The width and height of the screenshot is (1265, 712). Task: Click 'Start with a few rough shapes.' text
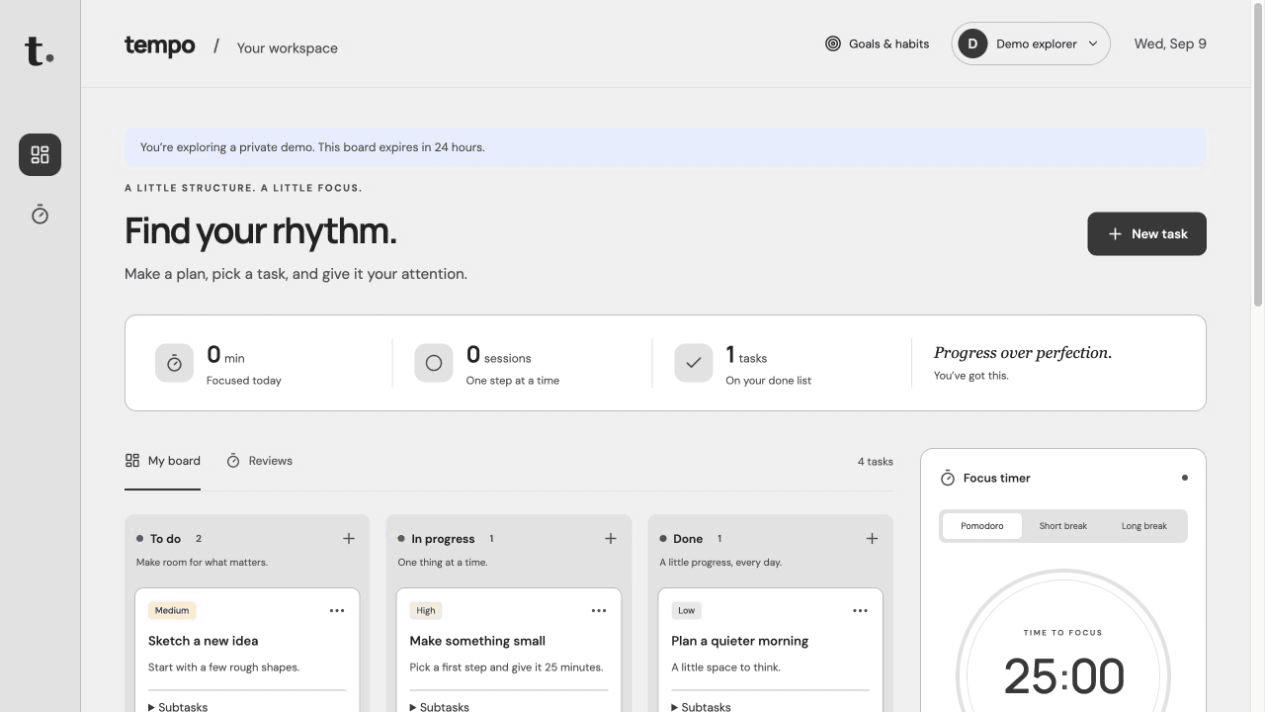coord(224,667)
